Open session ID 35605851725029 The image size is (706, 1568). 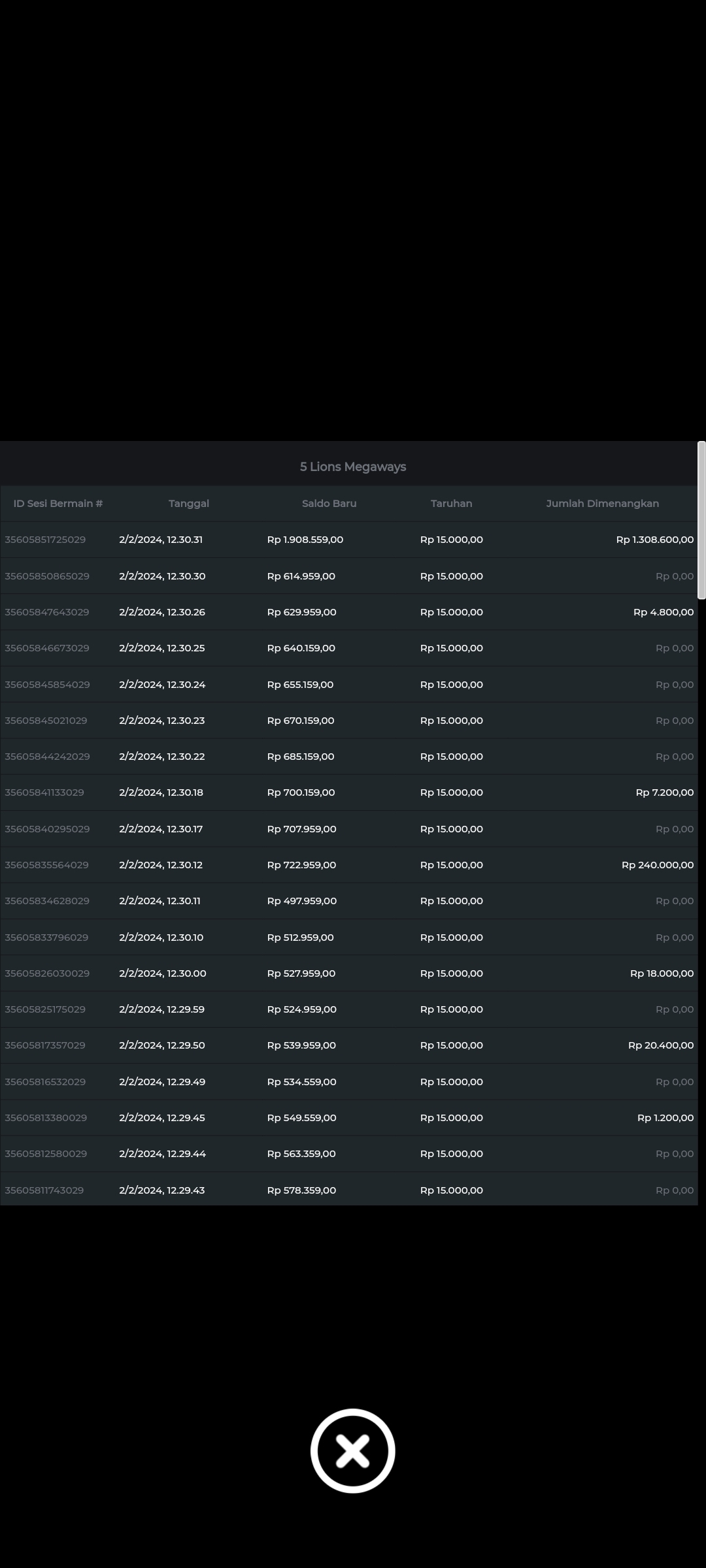click(45, 540)
